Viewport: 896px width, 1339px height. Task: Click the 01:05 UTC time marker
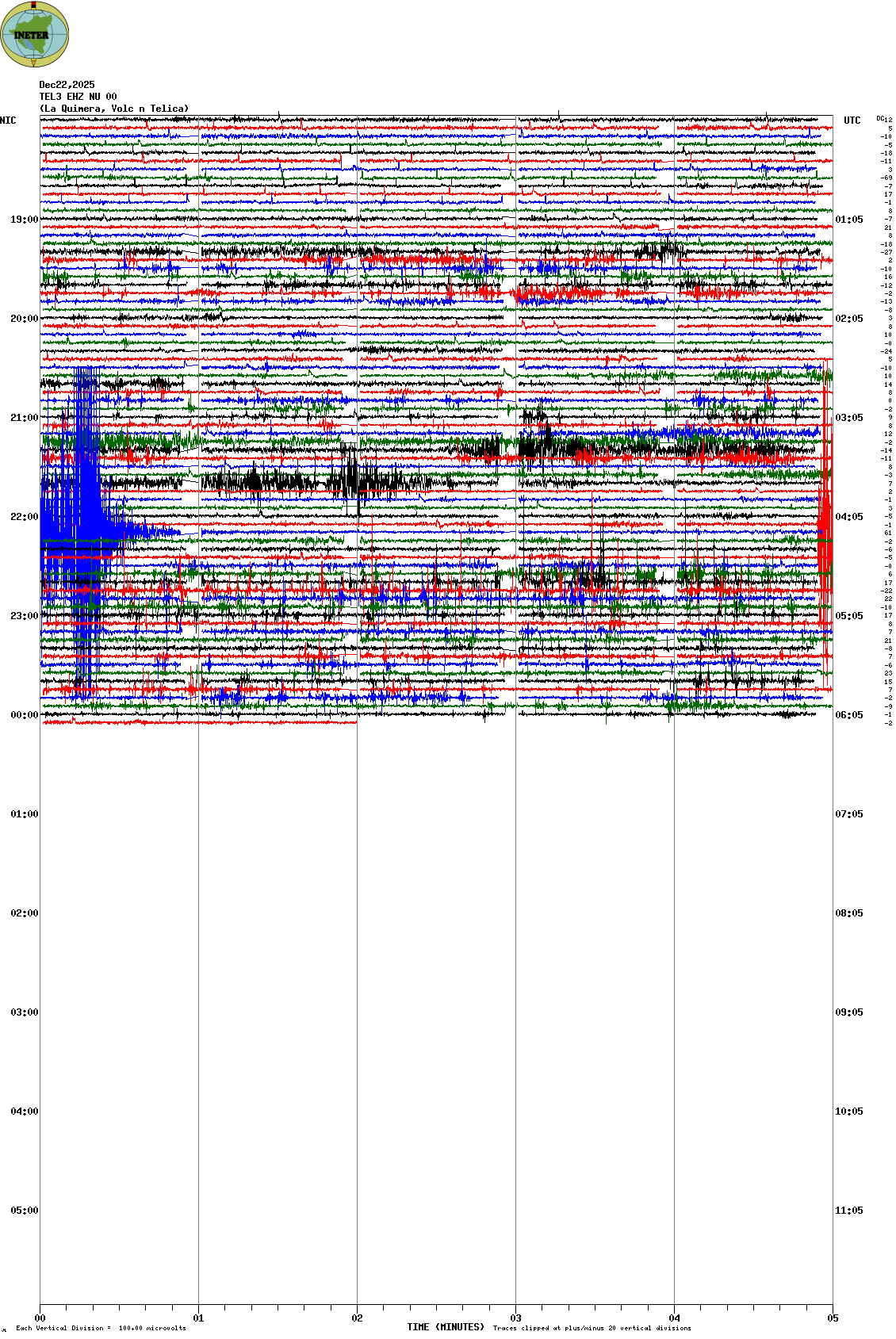[x=848, y=220]
